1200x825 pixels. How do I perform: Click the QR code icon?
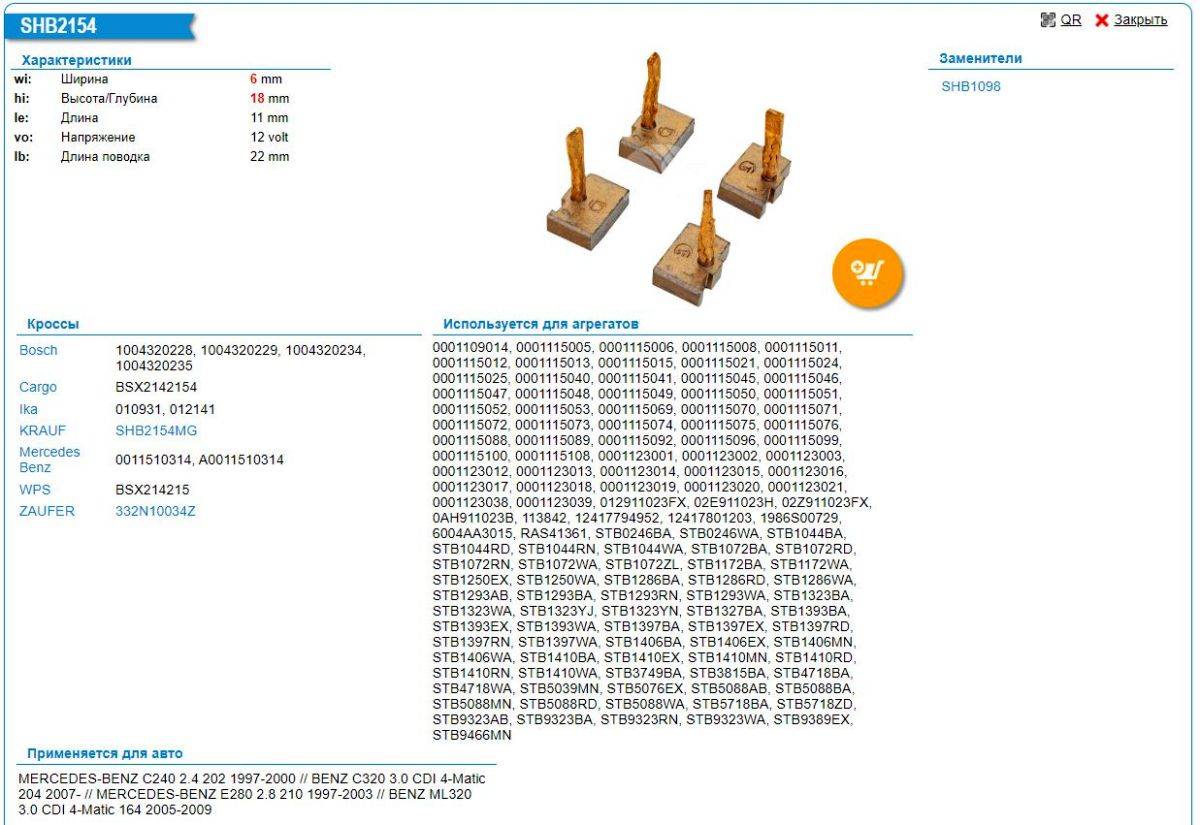1048,20
